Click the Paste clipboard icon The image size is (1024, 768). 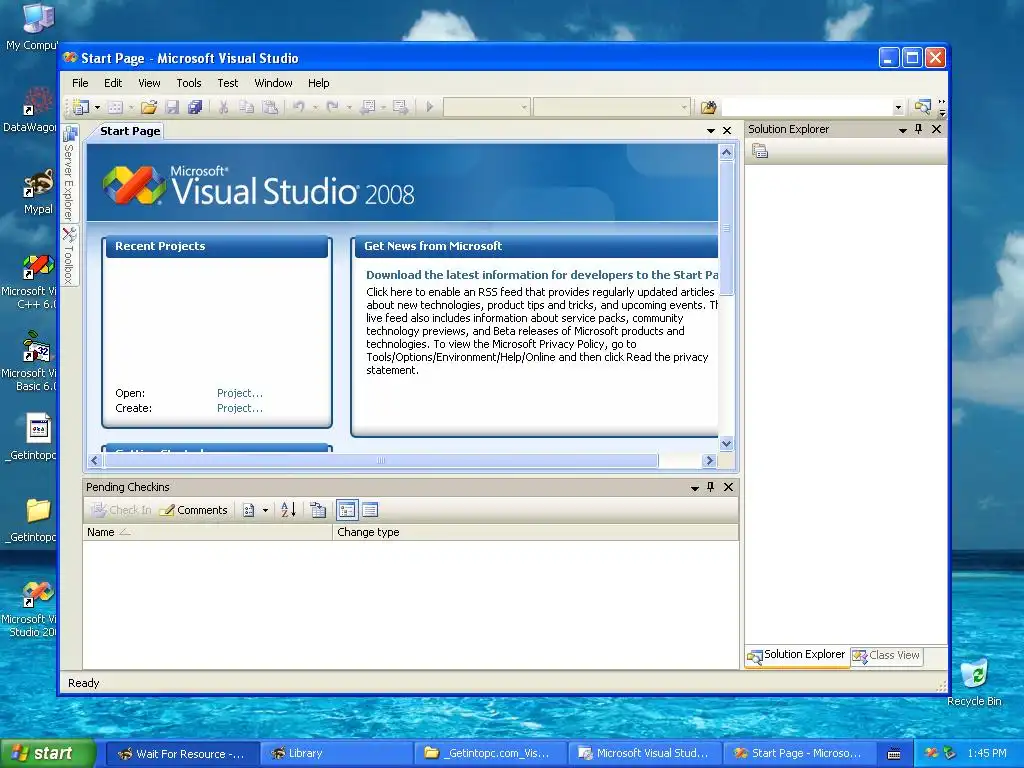click(270, 107)
